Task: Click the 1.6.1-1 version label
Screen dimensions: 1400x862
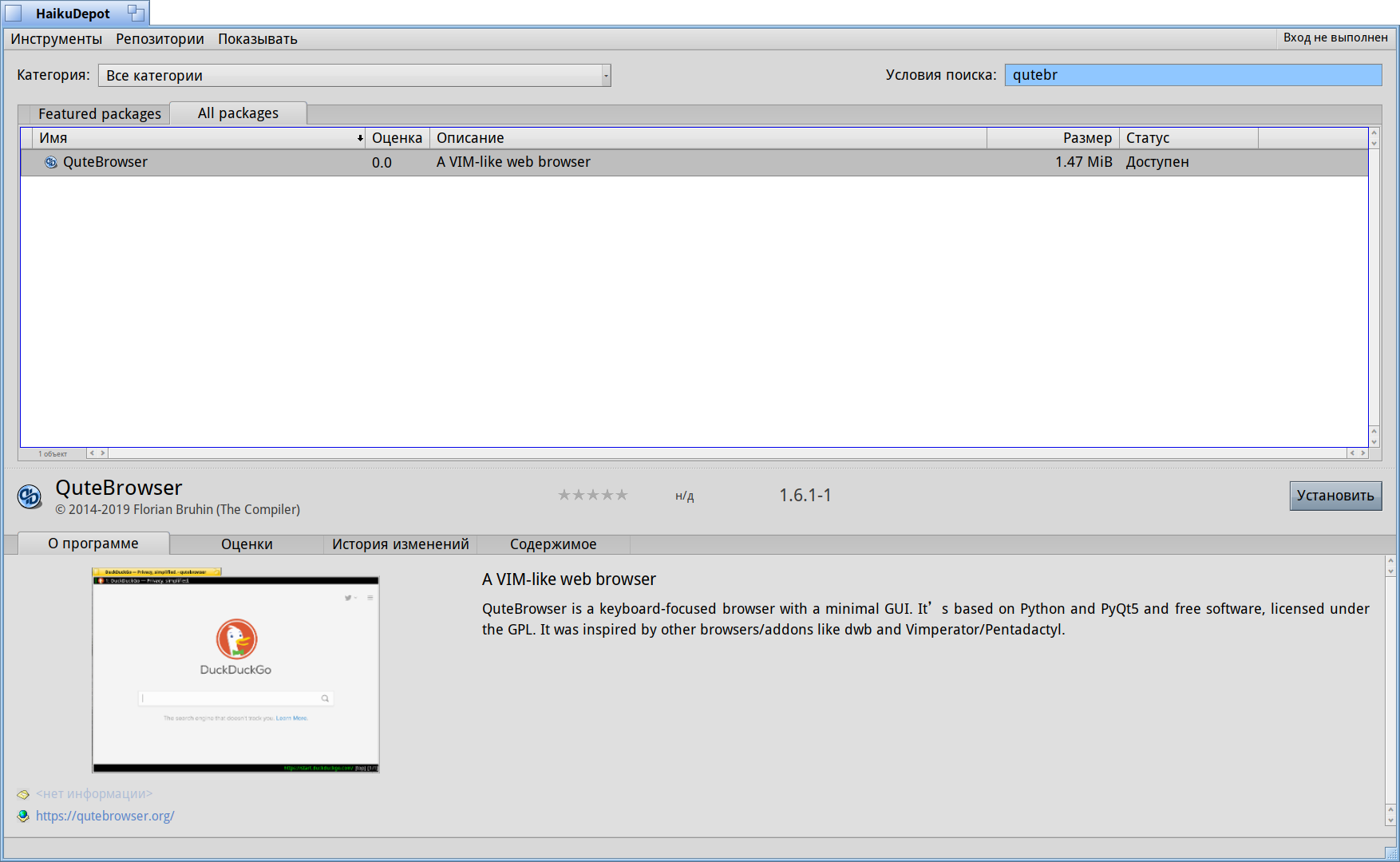Action: click(x=805, y=495)
